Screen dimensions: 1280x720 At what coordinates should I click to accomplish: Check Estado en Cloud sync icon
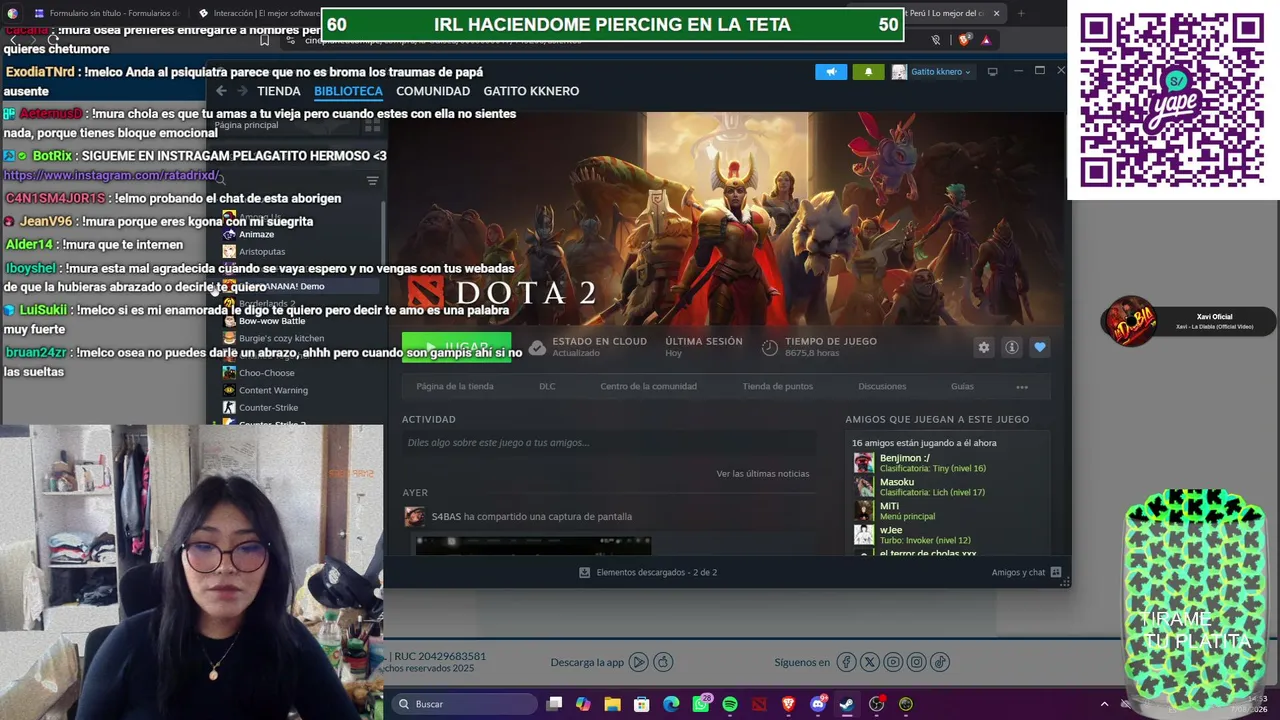pos(537,348)
